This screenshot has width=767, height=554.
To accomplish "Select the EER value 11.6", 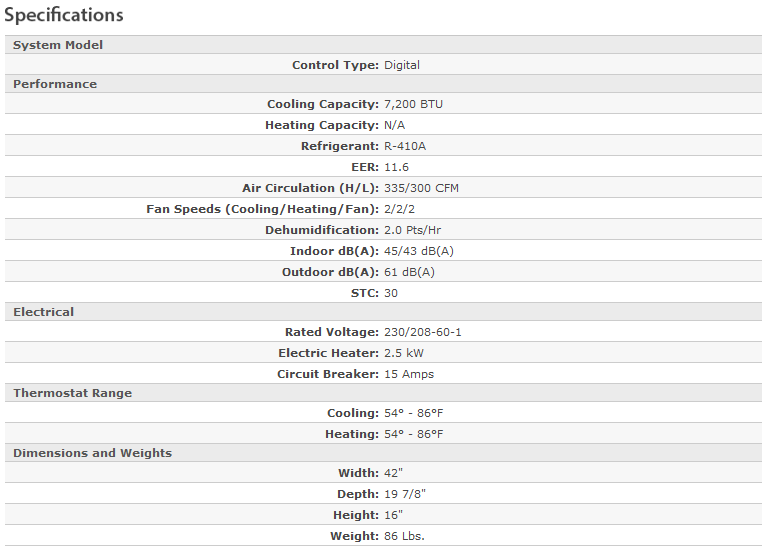I will click(x=396, y=167).
